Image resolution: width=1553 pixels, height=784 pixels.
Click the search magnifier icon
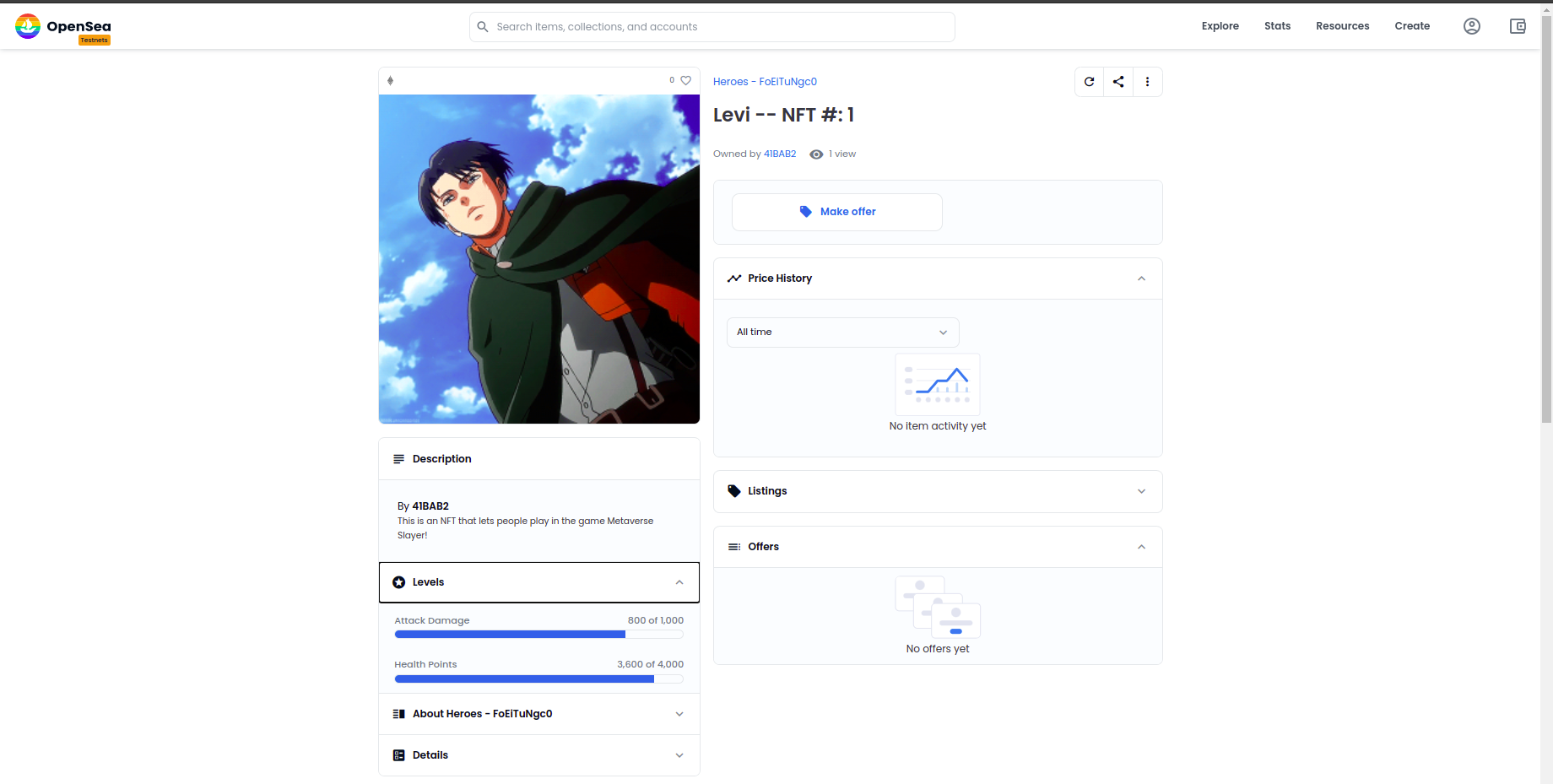(x=483, y=27)
